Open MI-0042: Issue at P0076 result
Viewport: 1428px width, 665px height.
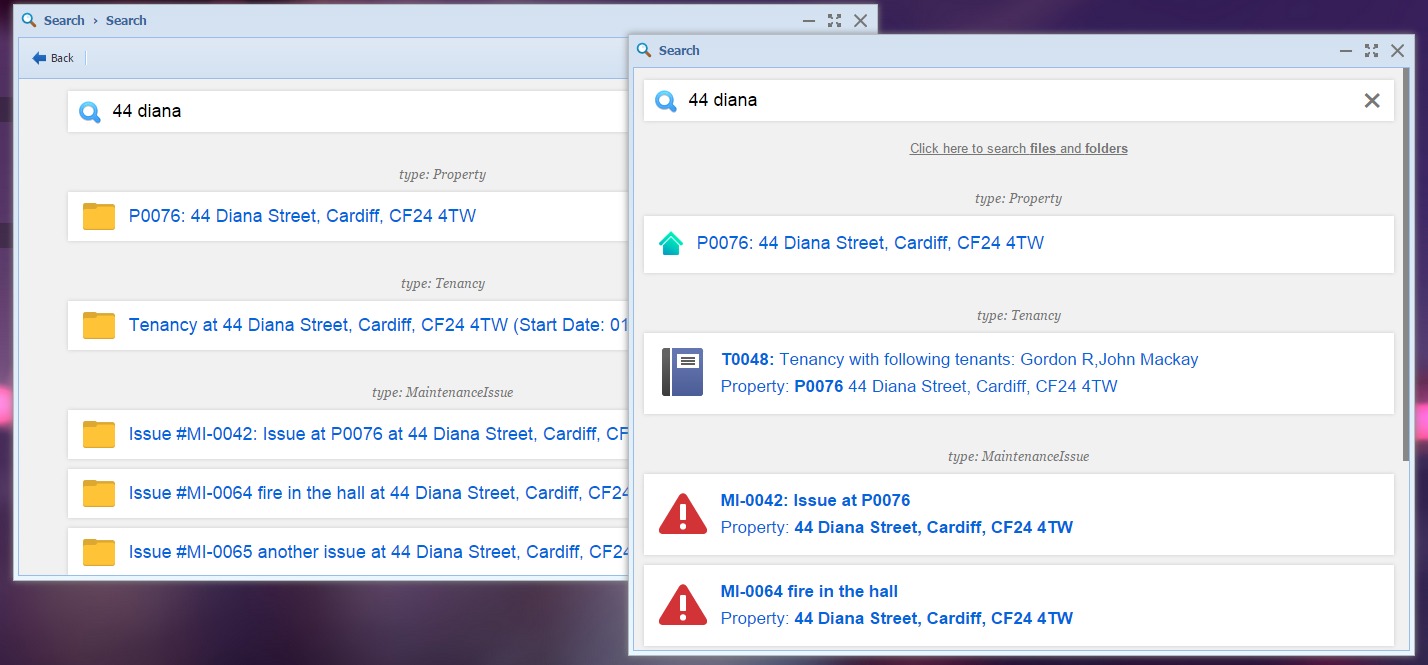coord(815,500)
